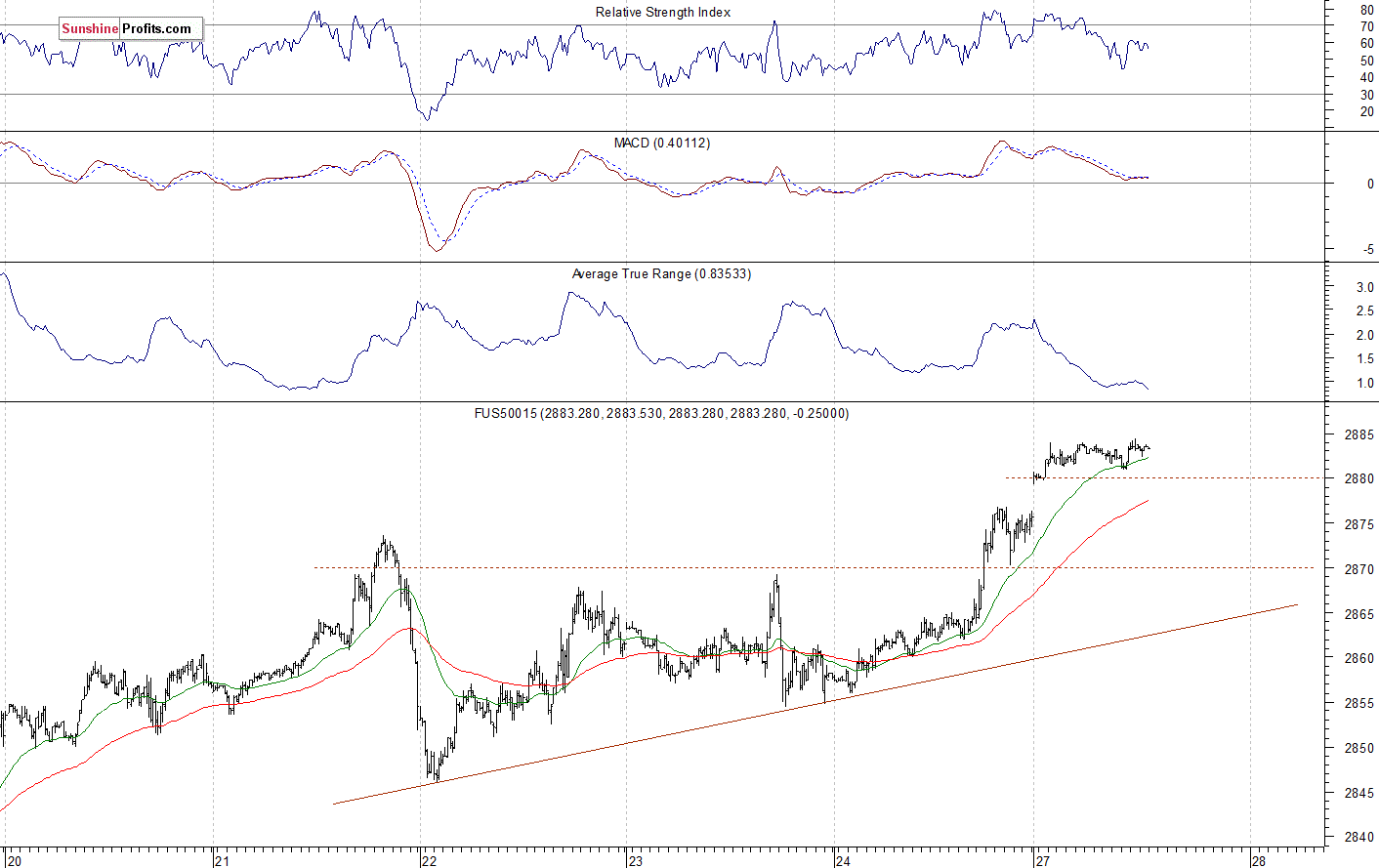The width and height of the screenshot is (1379, 868).
Task: Click date label 28 on time axis
Action: tap(1259, 860)
